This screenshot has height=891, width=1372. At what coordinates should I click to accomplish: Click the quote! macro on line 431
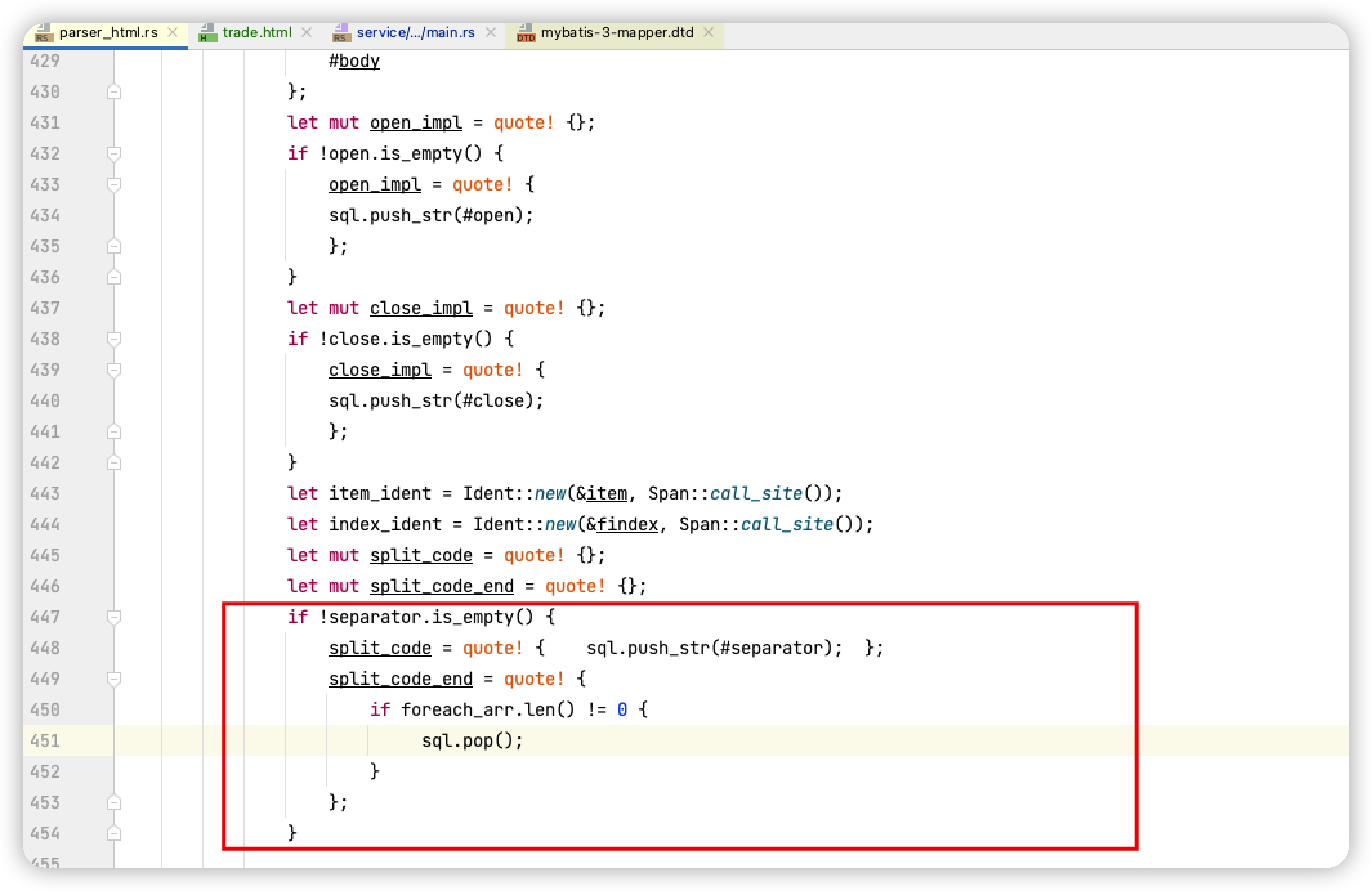click(x=522, y=122)
